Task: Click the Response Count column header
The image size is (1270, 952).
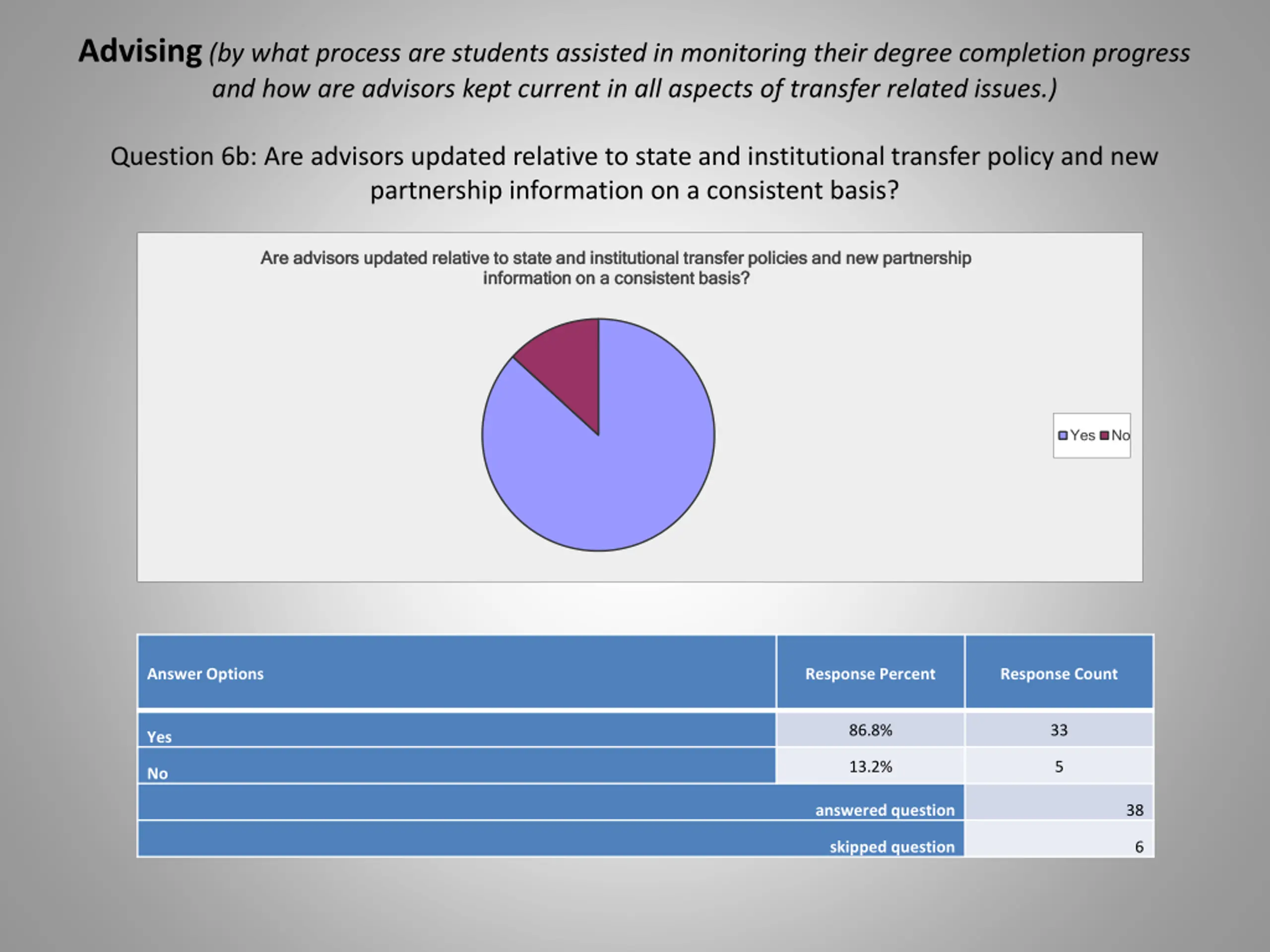Action: point(1059,672)
